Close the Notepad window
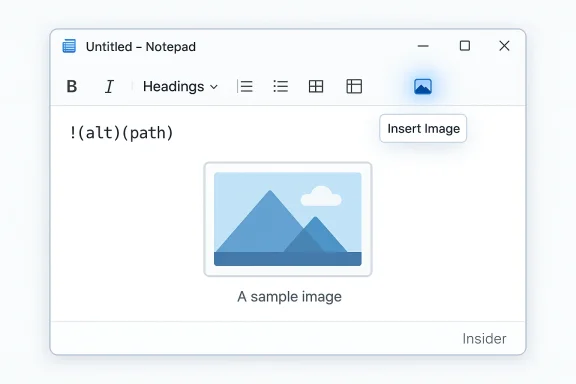 [504, 46]
